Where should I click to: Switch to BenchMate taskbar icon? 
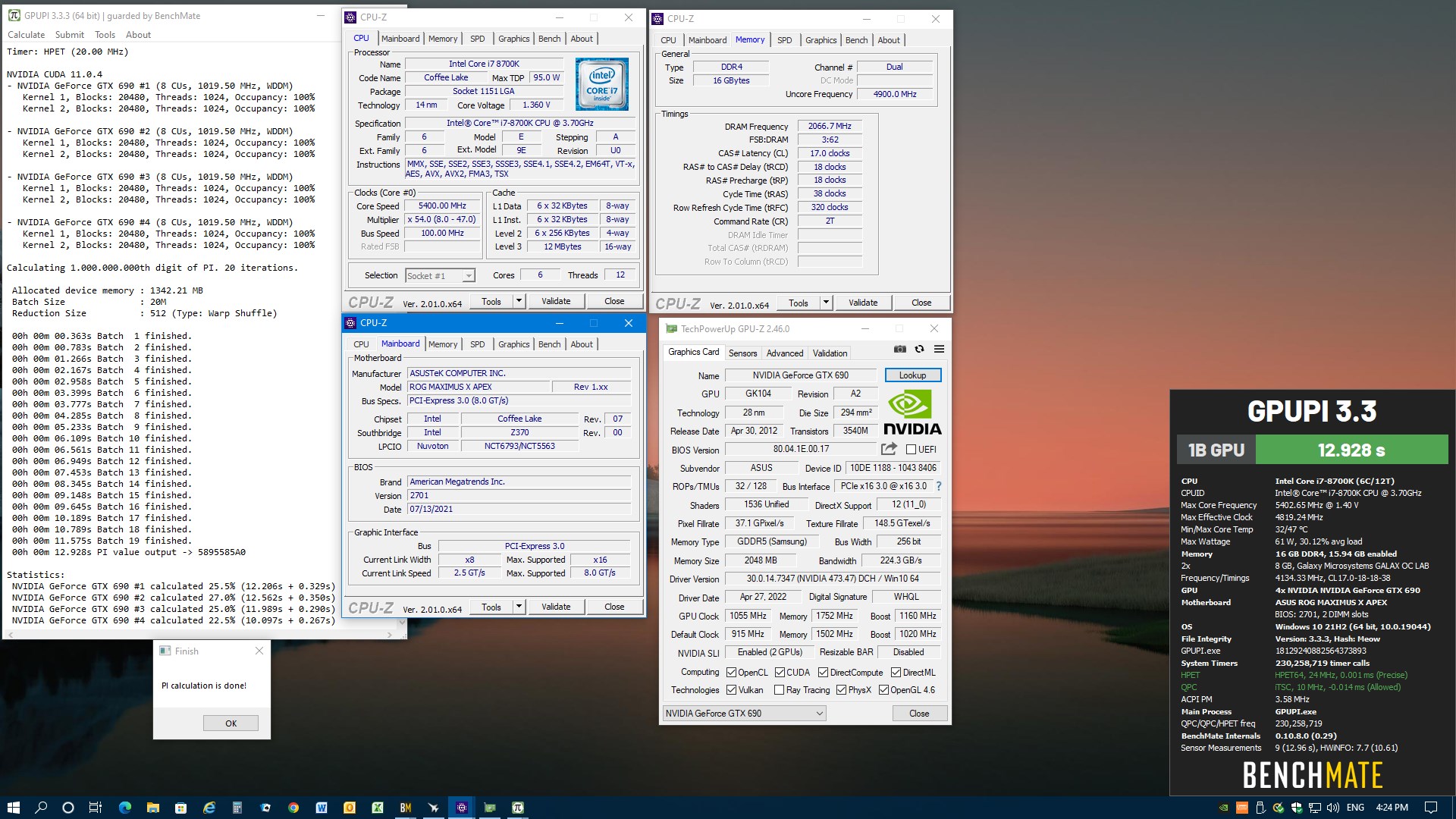pyautogui.click(x=405, y=808)
